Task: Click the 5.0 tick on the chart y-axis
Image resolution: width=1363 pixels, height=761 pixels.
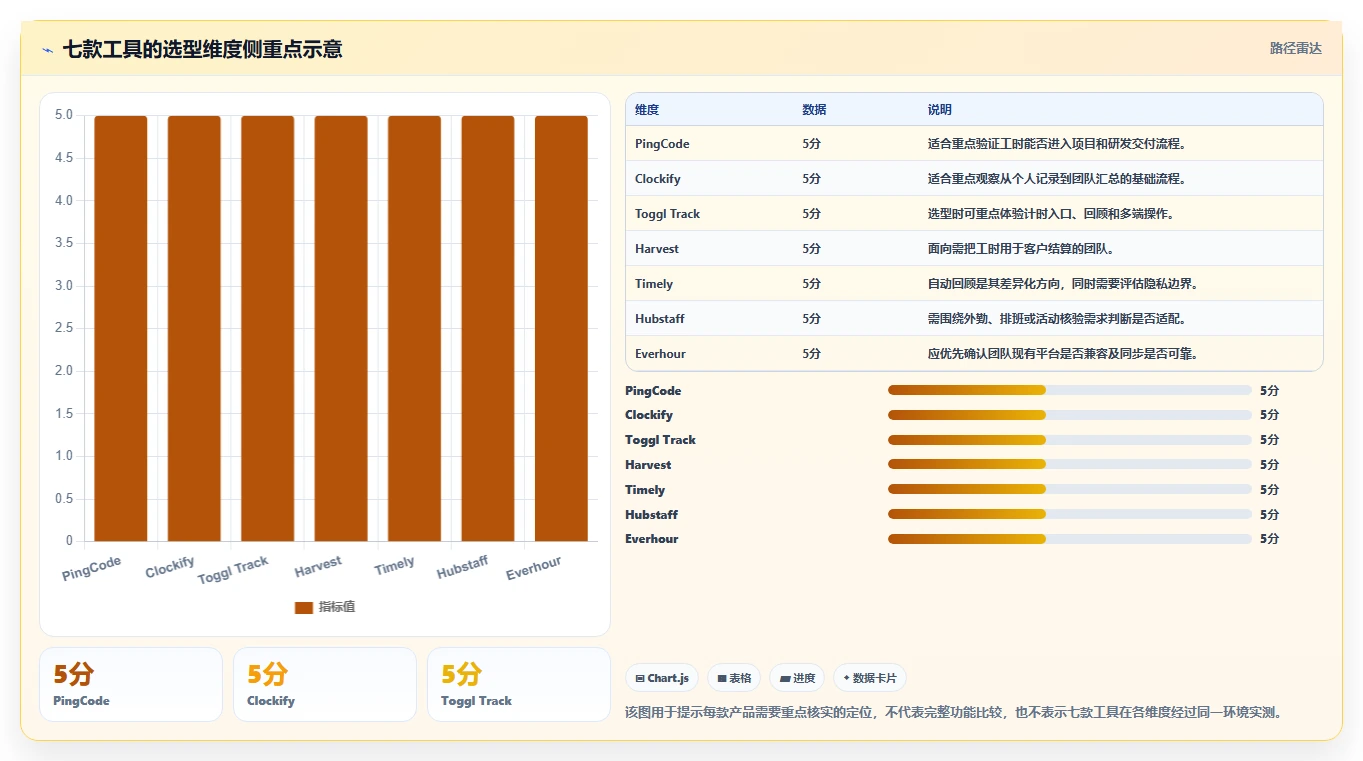Action: point(64,115)
